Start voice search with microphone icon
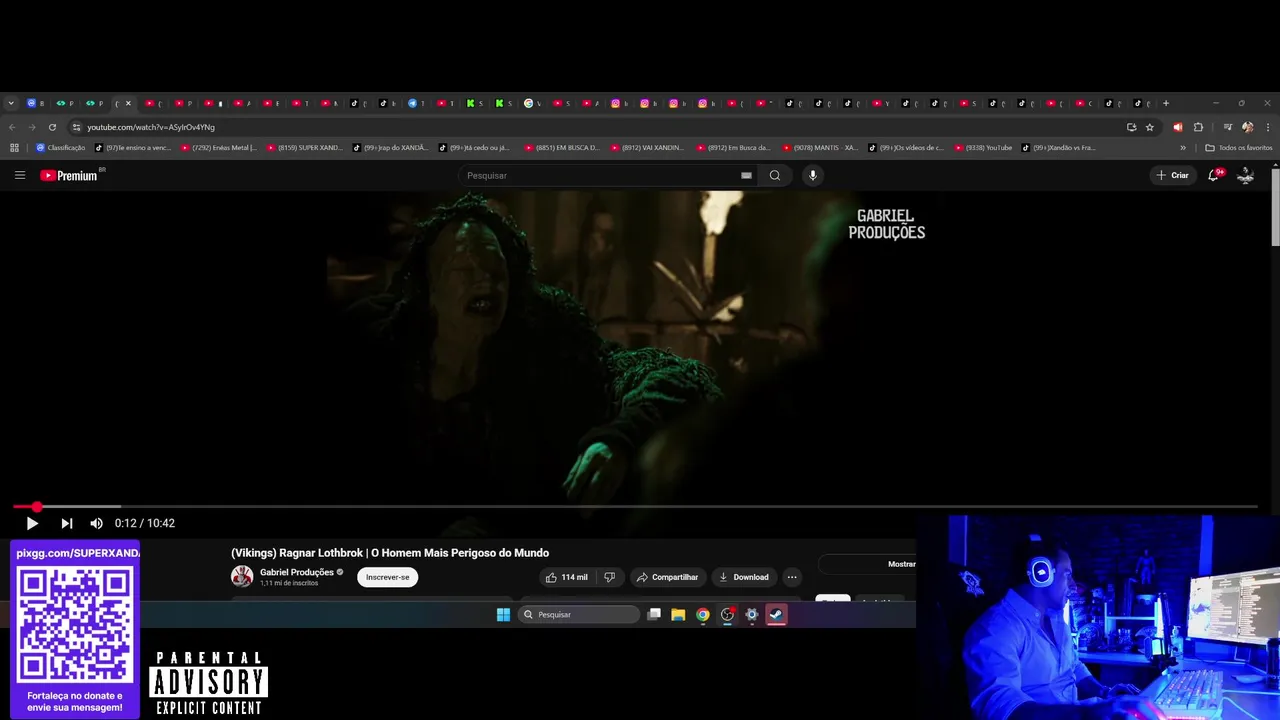The image size is (1280, 720). (x=812, y=175)
